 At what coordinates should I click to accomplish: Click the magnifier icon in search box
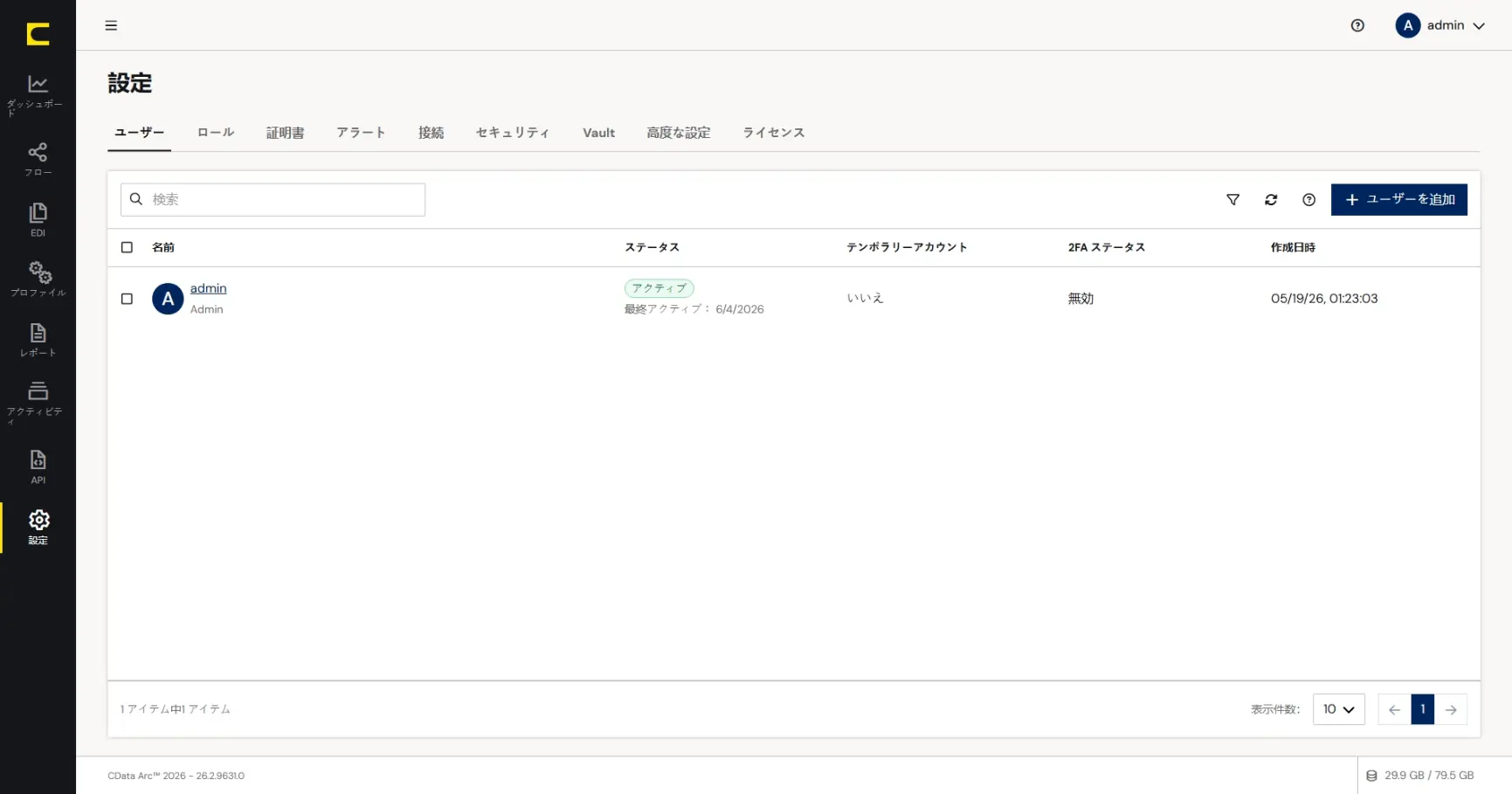(x=136, y=199)
